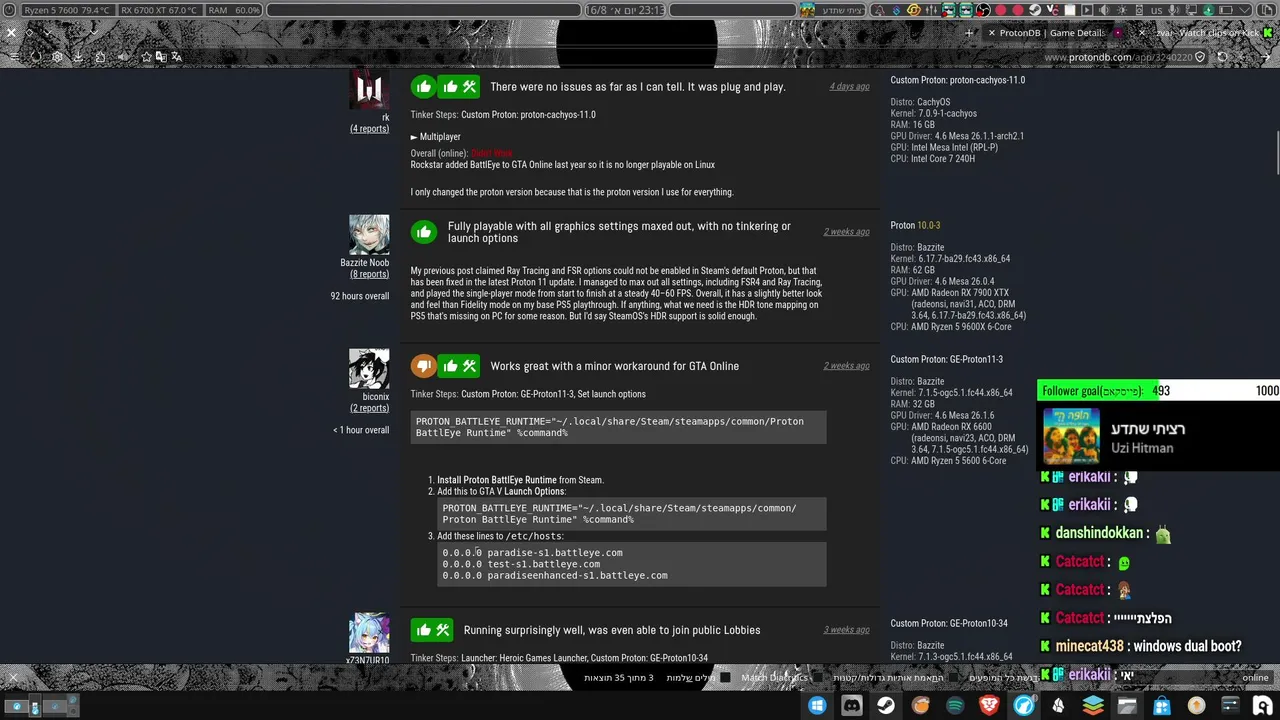
Task: Expand the Multiplayer section in rk's review
Action: tap(436, 137)
